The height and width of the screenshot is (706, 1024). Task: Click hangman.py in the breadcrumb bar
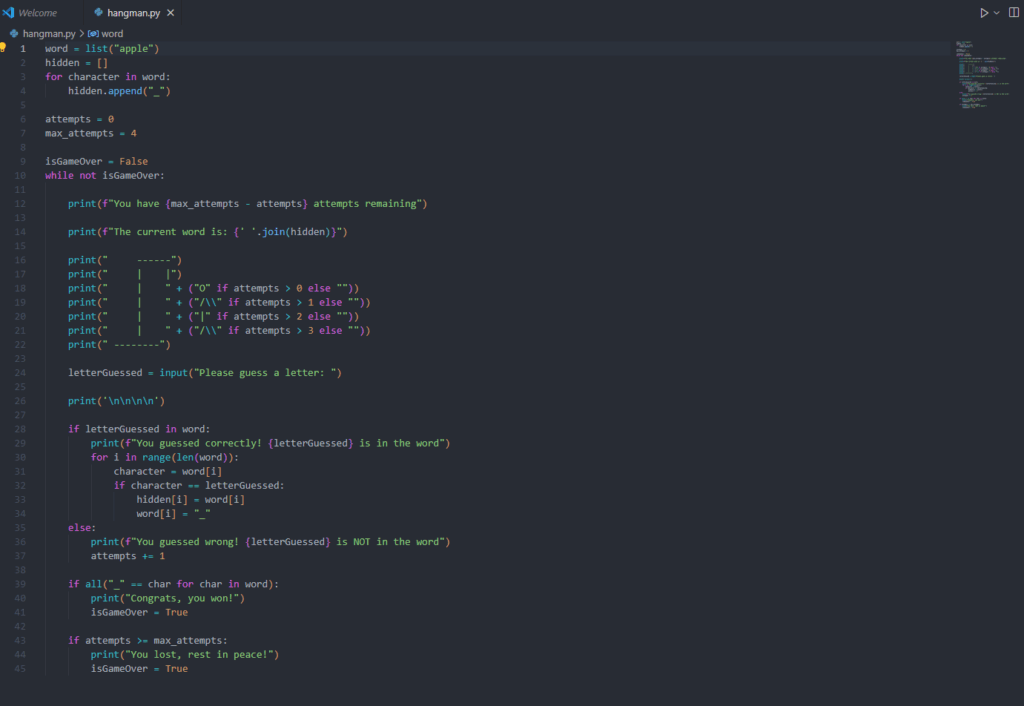[x=50, y=33]
